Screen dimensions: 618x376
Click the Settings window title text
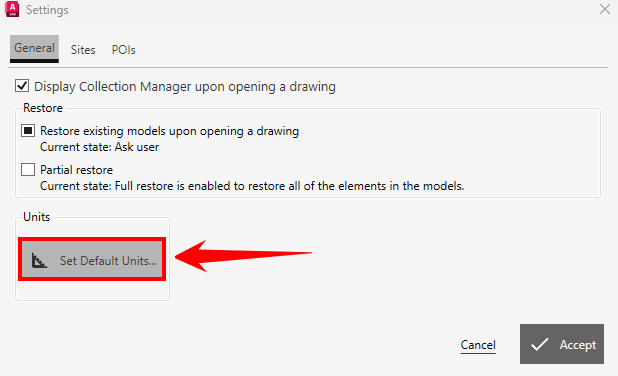pos(47,10)
